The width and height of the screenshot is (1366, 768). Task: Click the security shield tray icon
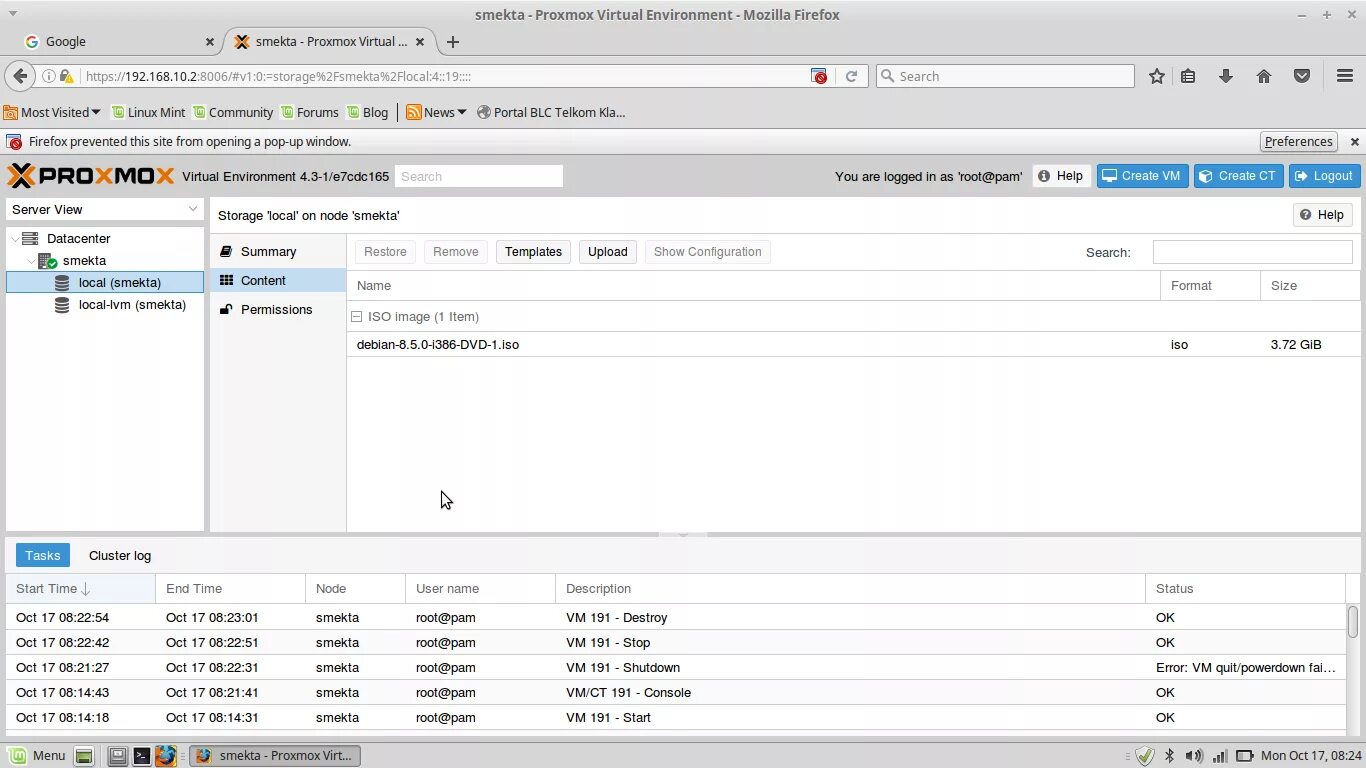[x=1145, y=756]
